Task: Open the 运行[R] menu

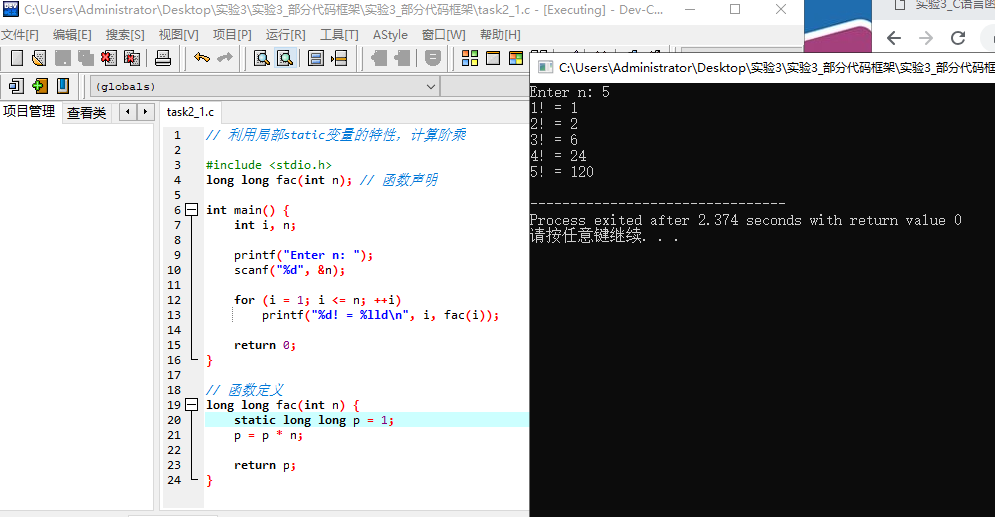Action: (286, 35)
